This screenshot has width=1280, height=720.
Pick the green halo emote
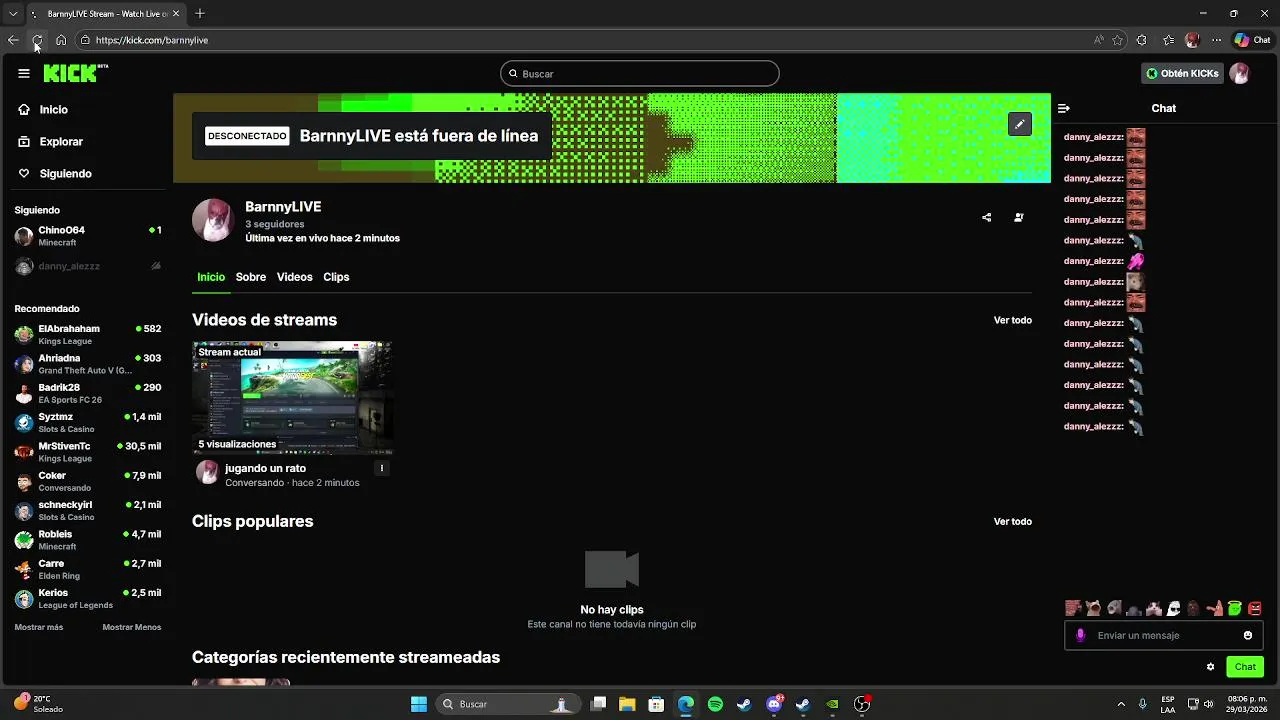tap(1235, 608)
